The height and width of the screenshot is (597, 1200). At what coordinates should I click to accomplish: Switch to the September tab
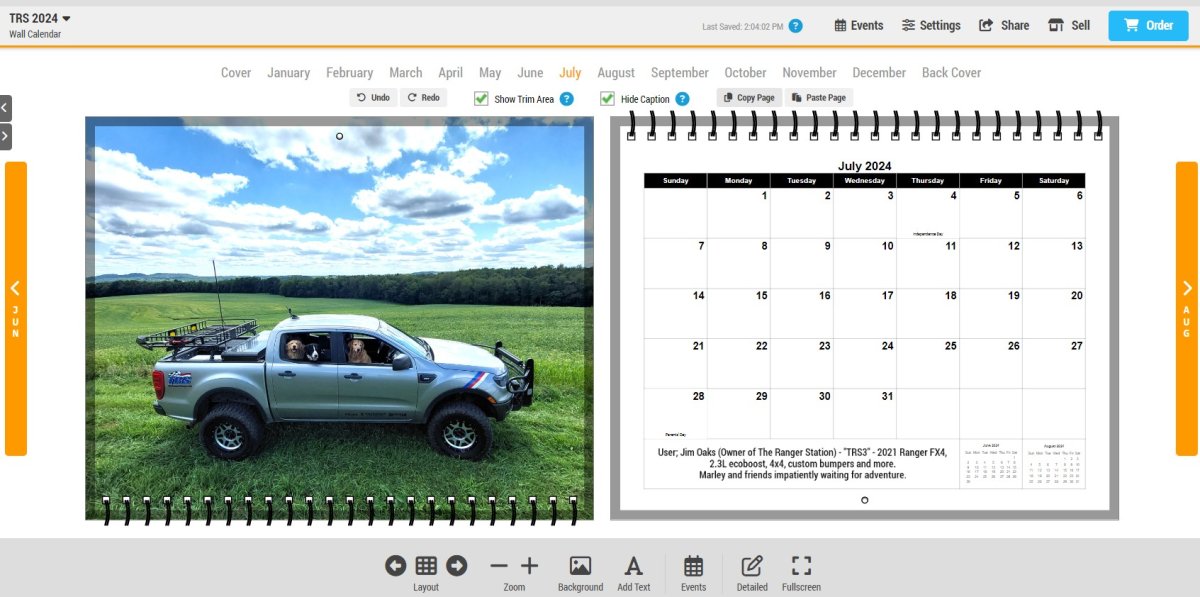(x=680, y=73)
